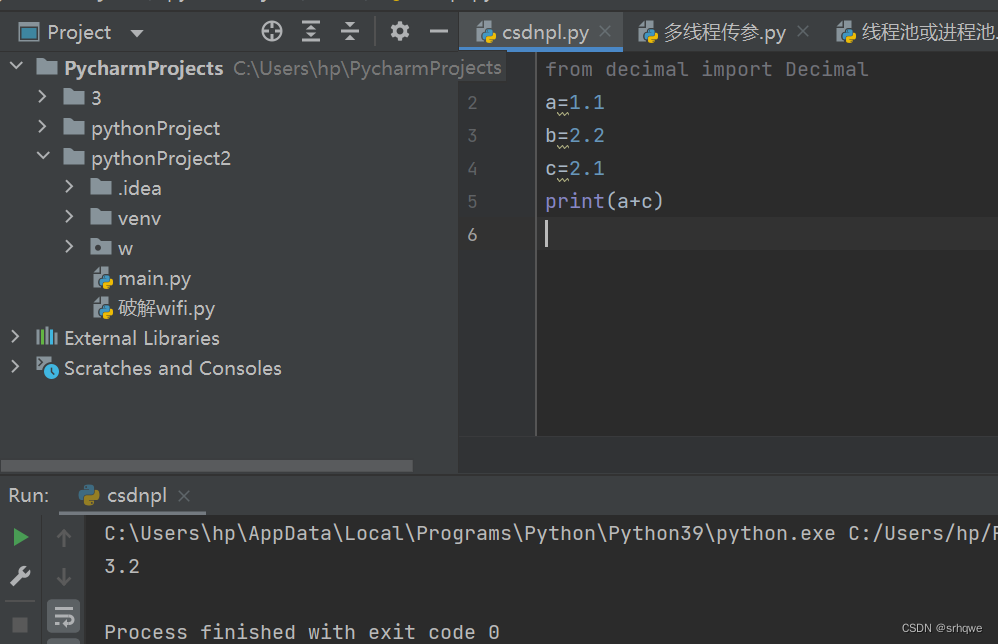Open the main.py file
The width and height of the screenshot is (998, 644).
tap(152, 278)
